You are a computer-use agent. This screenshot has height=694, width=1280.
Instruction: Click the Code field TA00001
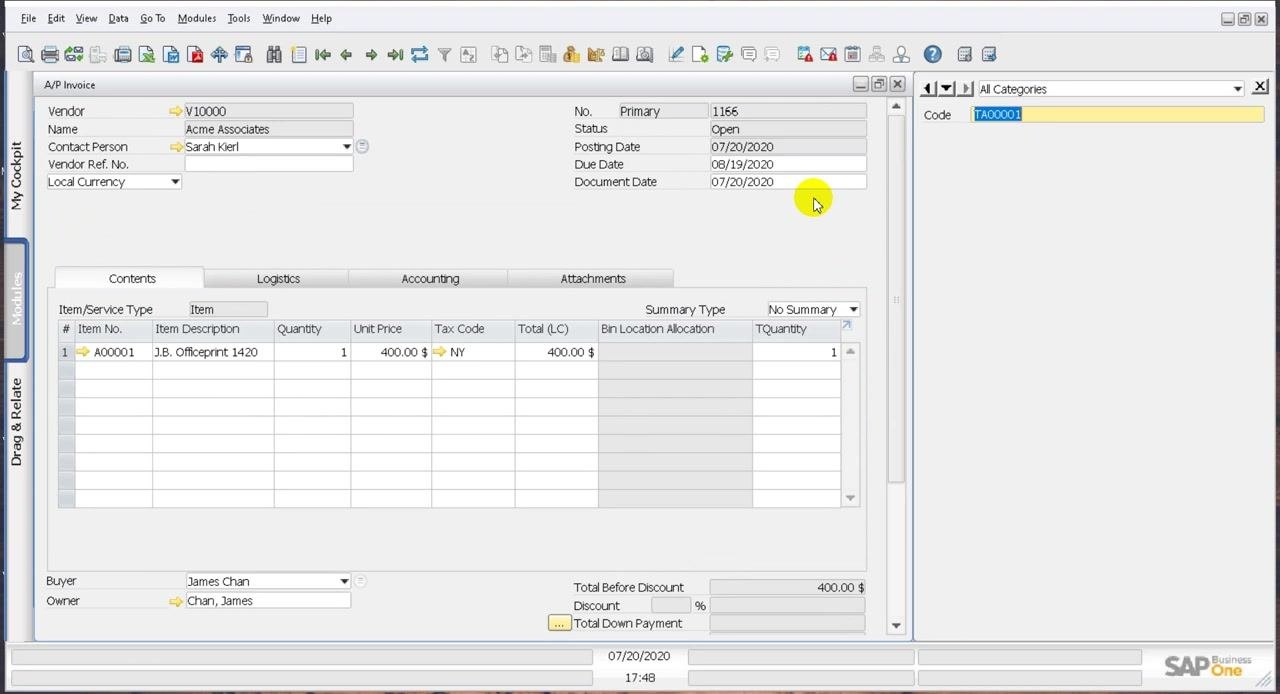[x=1118, y=115]
